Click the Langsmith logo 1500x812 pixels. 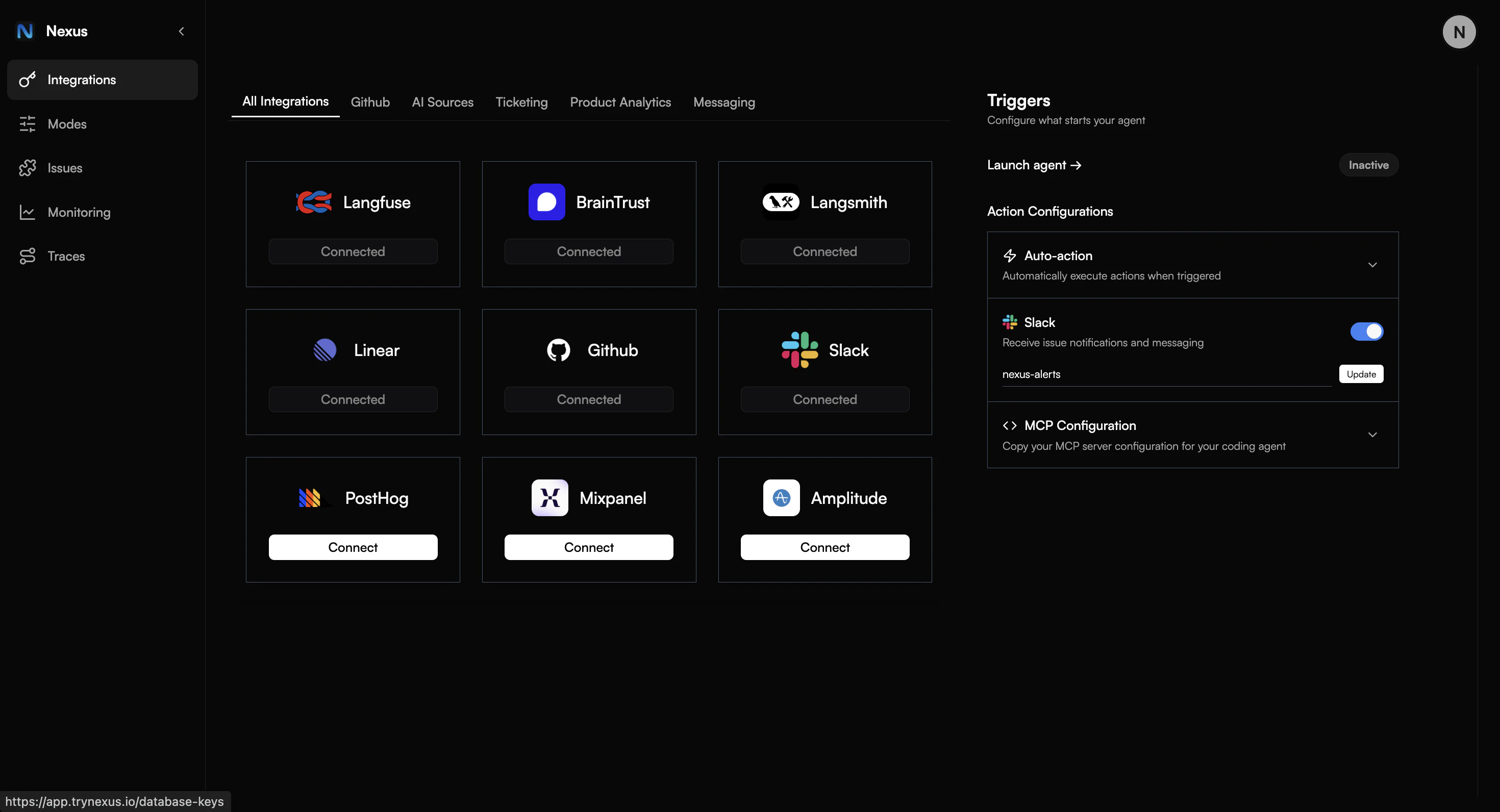781,202
